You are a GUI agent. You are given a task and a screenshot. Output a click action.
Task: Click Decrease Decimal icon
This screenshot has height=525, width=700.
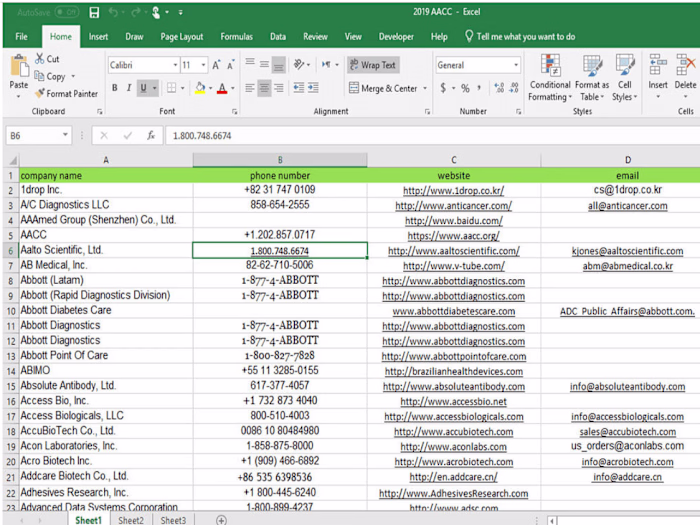[514, 88]
